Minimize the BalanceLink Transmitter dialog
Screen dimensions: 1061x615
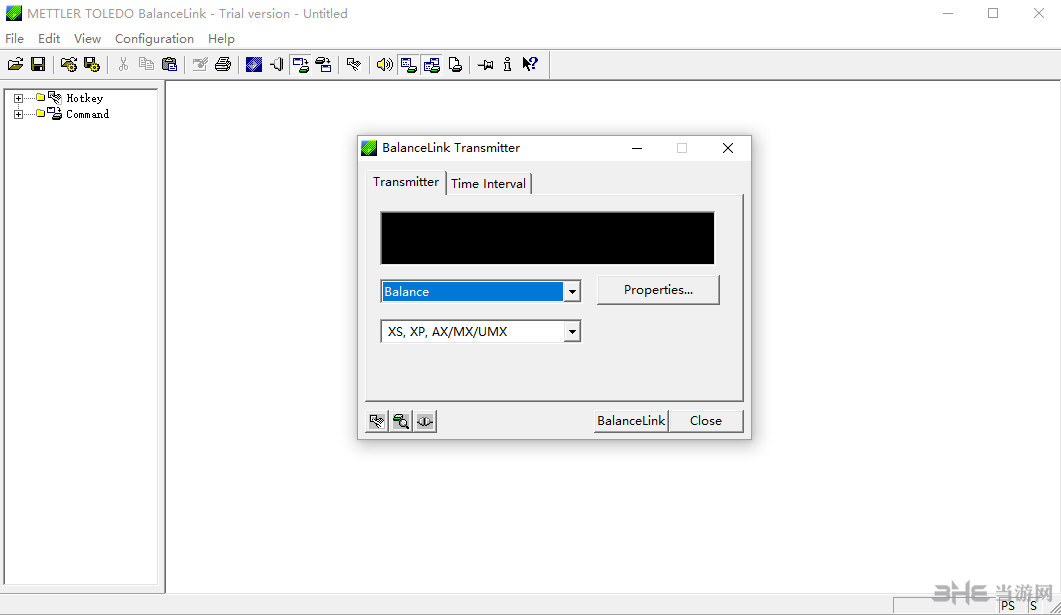(x=637, y=148)
